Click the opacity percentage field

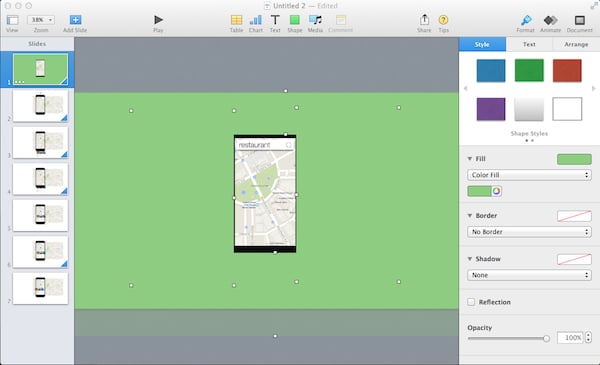(570, 337)
